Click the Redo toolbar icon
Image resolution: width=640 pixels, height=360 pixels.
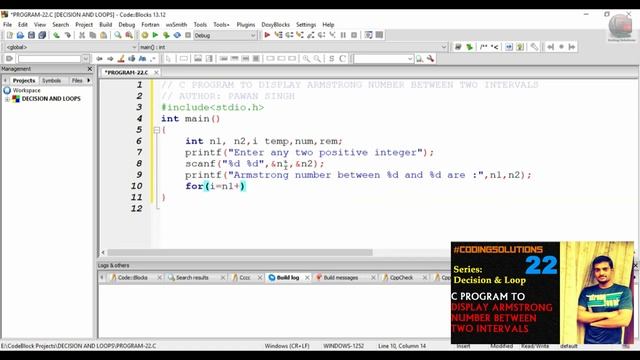pyautogui.click(x=67, y=36)
